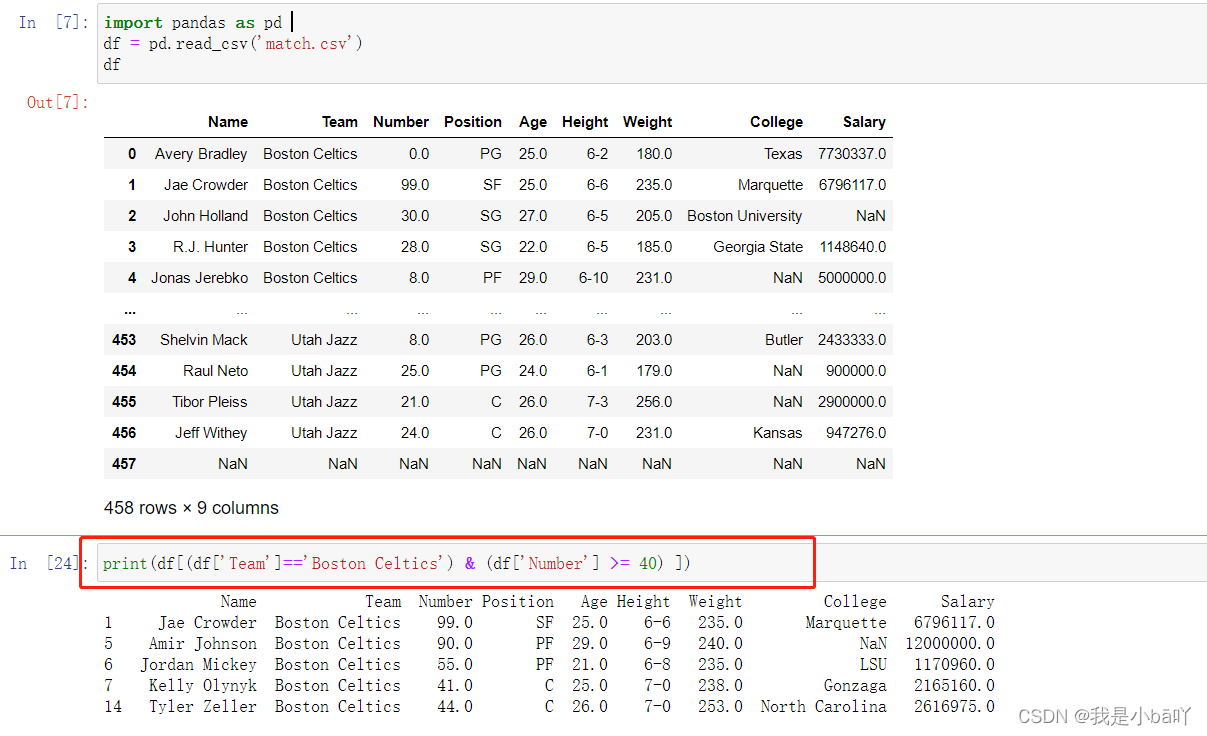Image resolution: width=1207 pixels, height=736 pixels.
Task: Click salary "12000000.0" in the printed output
Action: (x=950, y=644)
